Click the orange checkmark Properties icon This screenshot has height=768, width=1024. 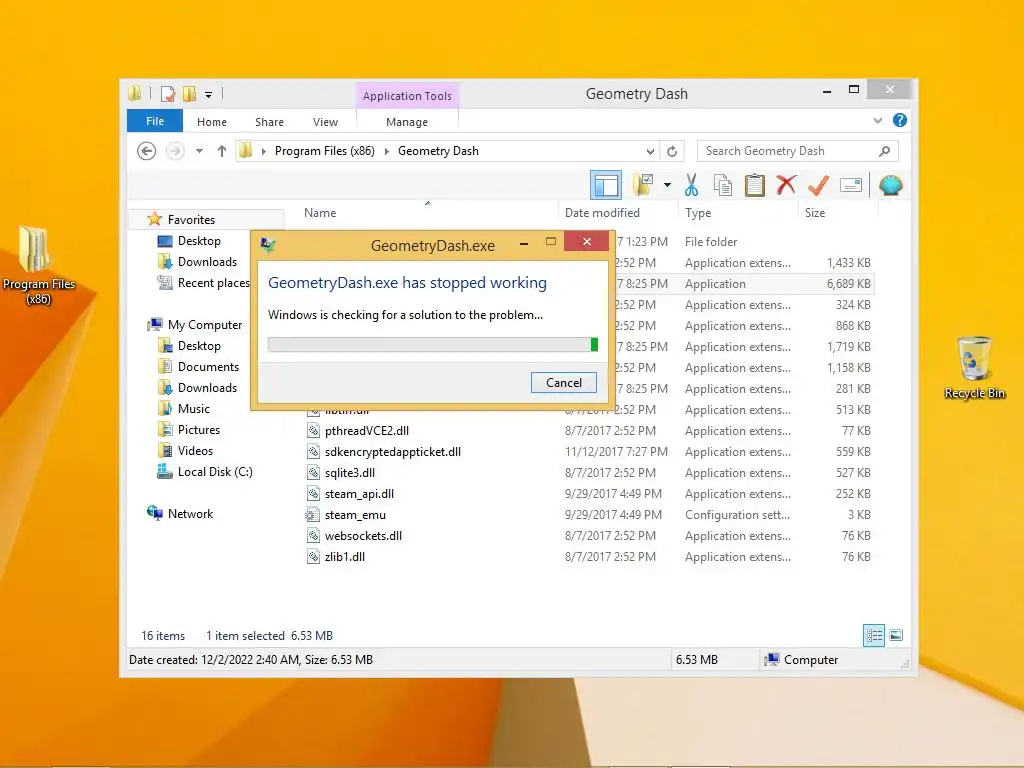(818, 185)
